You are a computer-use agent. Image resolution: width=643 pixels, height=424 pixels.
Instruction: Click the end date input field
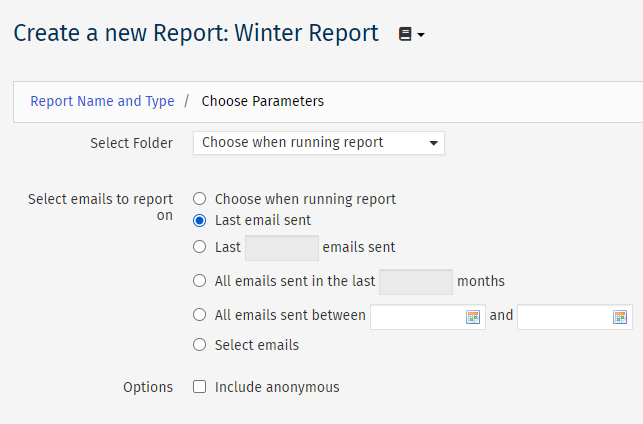coord(575,317)
